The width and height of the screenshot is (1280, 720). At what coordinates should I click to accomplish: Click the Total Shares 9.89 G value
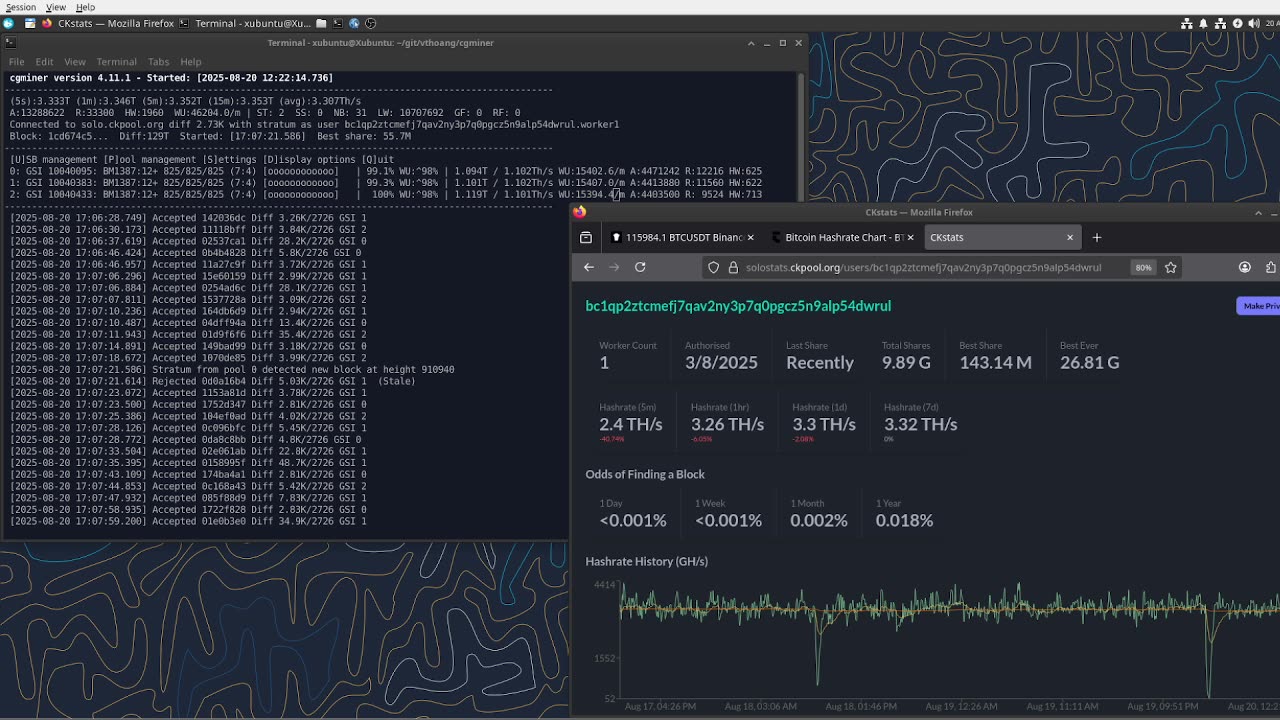[906, 363]
